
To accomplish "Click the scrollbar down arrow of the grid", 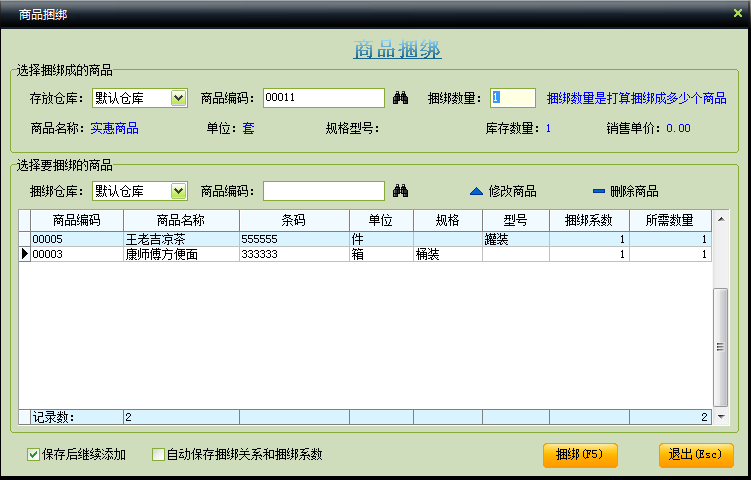I will pos(721,417).
